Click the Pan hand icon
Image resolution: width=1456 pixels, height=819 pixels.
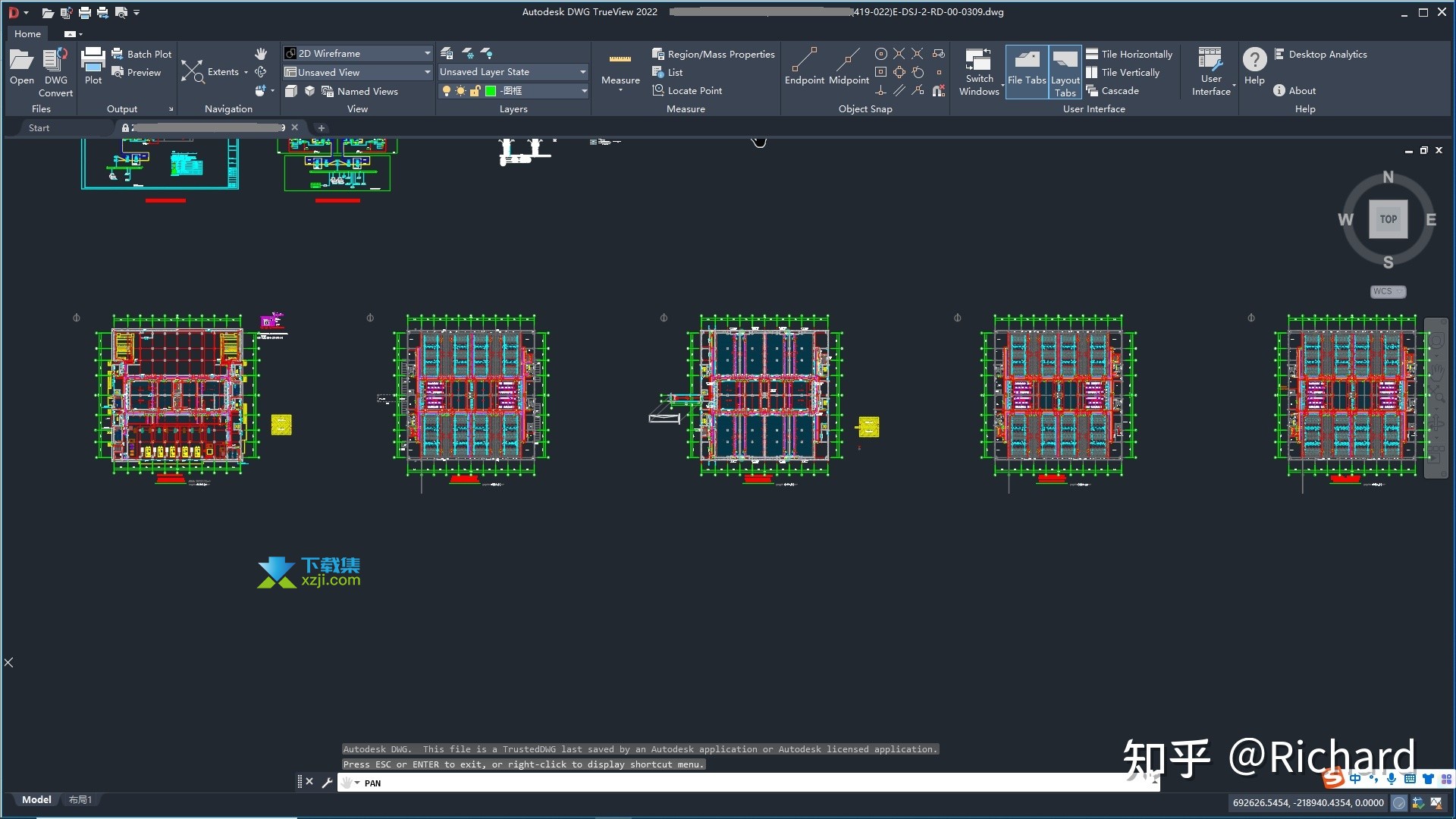click(261, 54)
